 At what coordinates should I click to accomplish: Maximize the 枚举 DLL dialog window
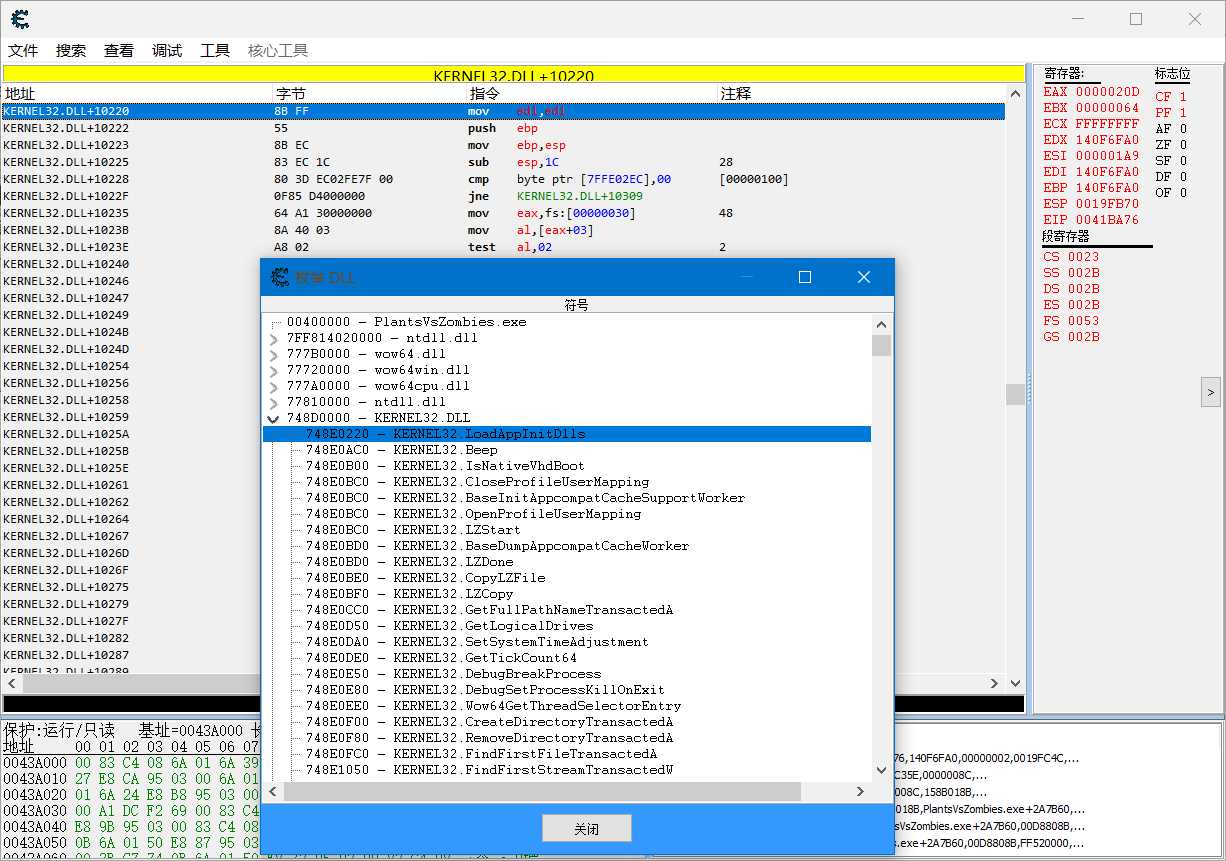point(805,277)
